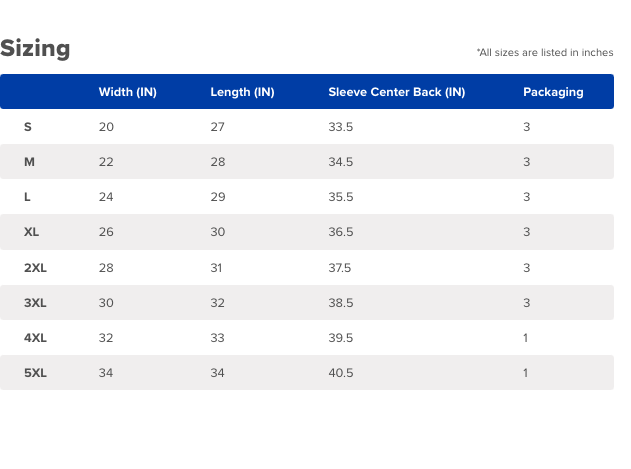The image size is (631, 469).
Task: Click the width value 20 for size S
Action: point(106,127)
